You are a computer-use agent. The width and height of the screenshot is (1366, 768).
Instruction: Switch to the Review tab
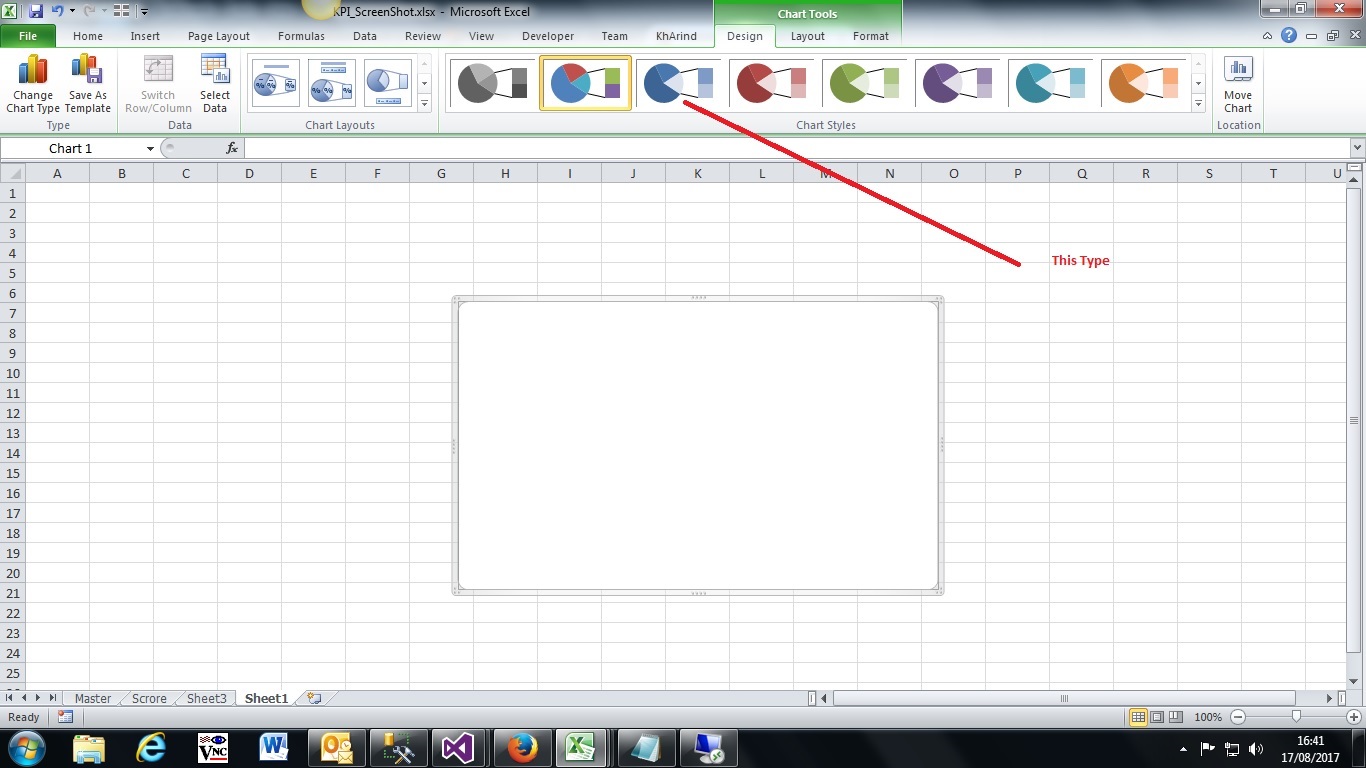(423, 36)
